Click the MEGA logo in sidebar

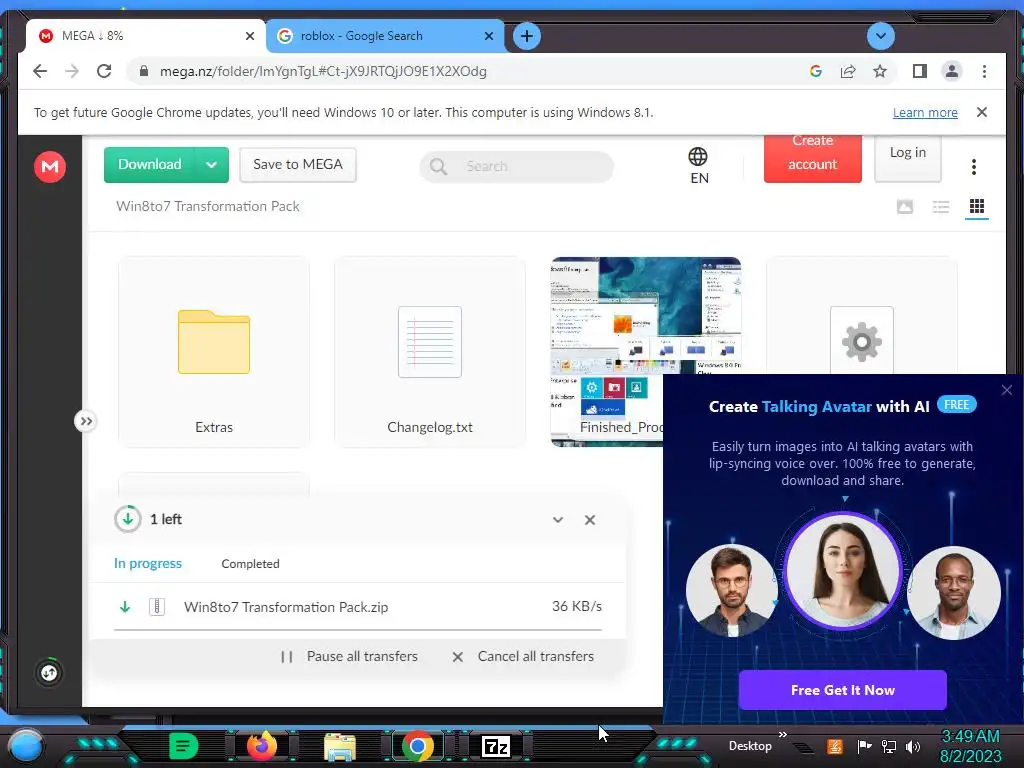coord(50,167)
